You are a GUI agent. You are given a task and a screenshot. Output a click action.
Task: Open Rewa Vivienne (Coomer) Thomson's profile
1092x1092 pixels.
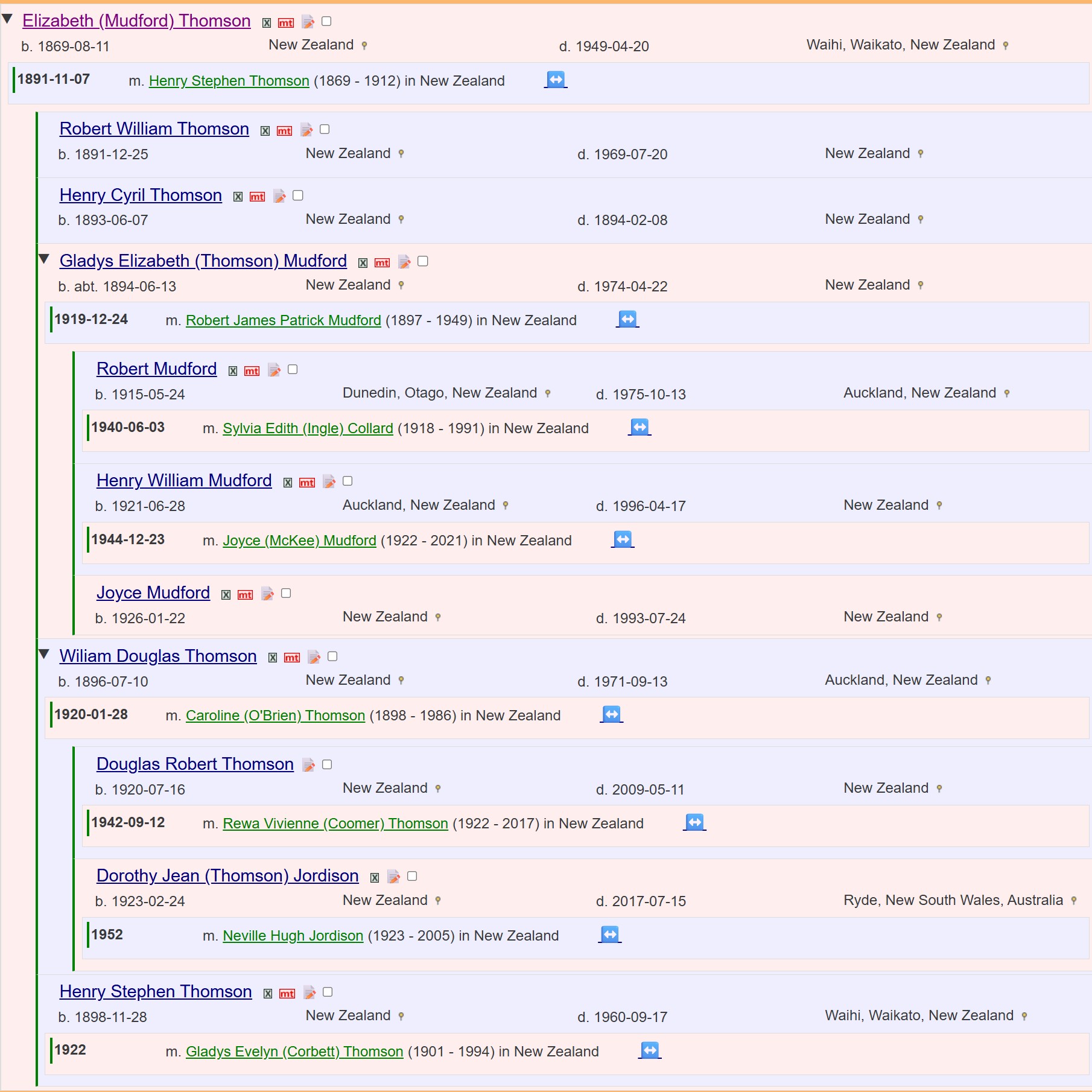tap(335, 824)
